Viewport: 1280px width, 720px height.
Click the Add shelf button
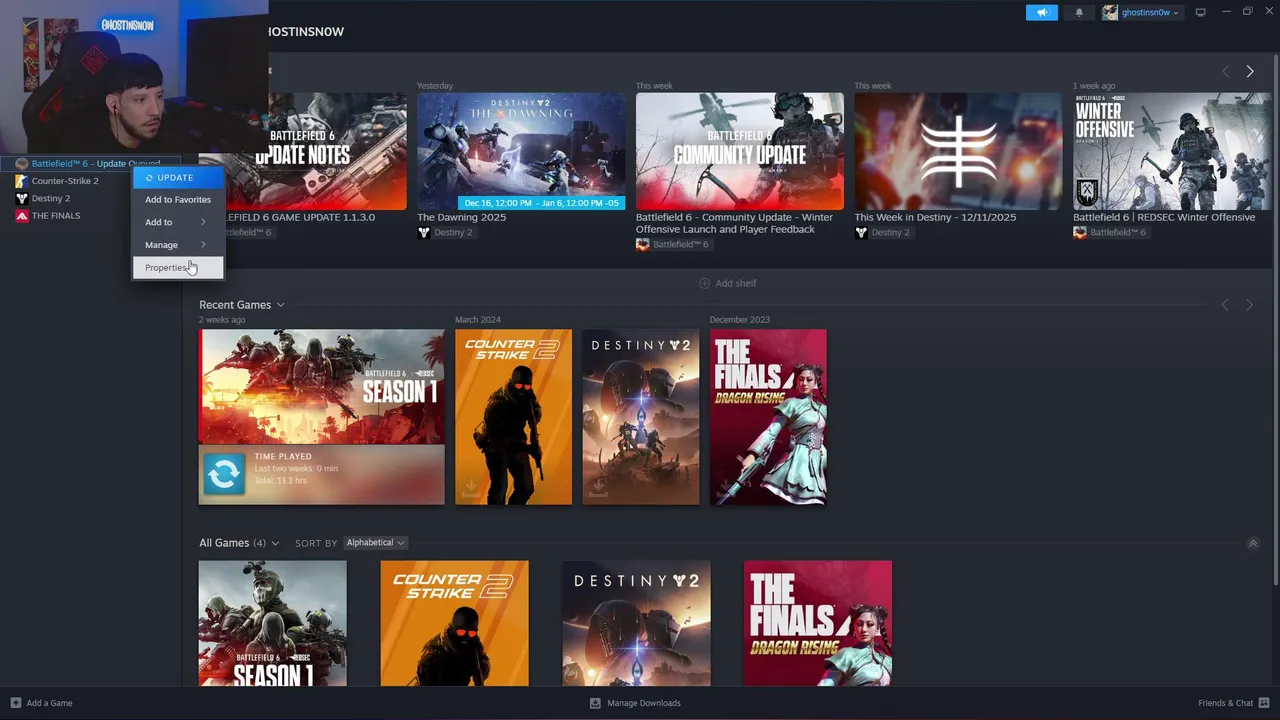(x=727, y=283)
